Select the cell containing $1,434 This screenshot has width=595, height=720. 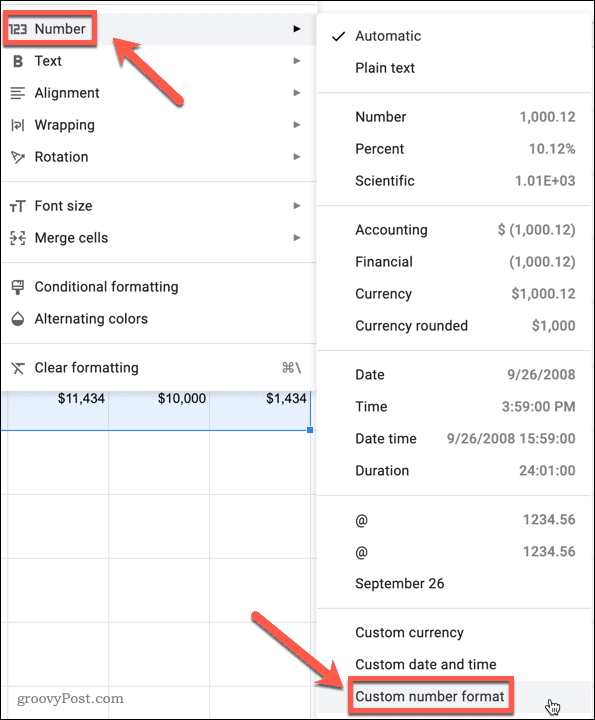(x=260, y=411)
